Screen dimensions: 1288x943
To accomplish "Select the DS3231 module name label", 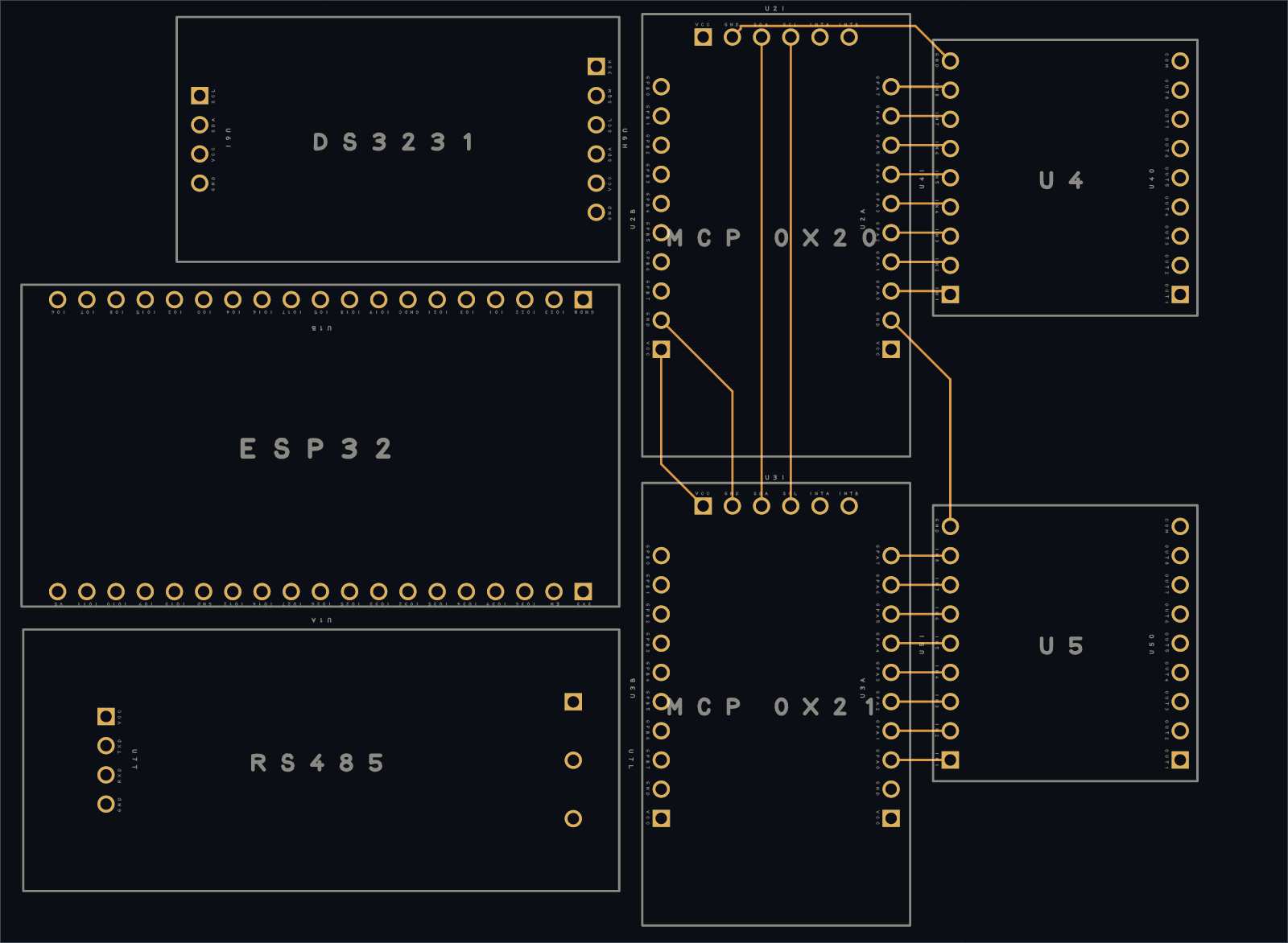I will tap(393, 142).
